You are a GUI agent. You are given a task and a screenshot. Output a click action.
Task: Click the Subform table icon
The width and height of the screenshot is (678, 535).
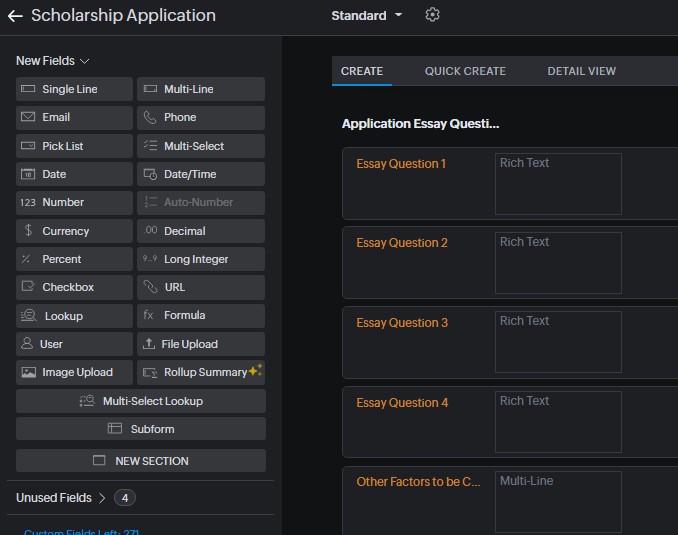[115, 429]
